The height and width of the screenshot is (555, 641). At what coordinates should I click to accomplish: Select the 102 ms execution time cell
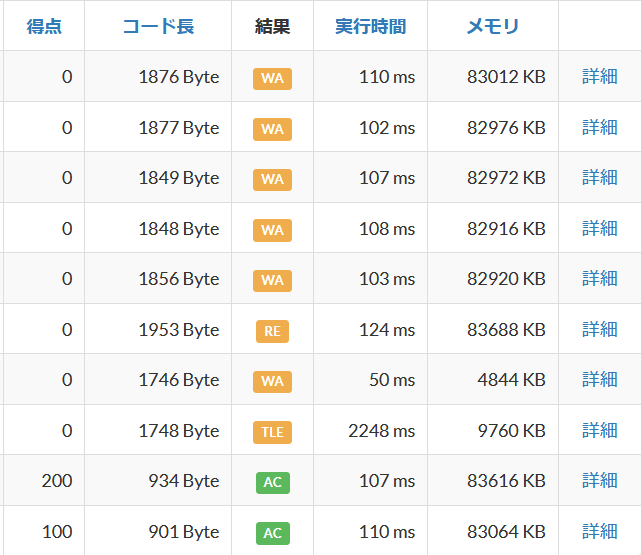point(370,127)
